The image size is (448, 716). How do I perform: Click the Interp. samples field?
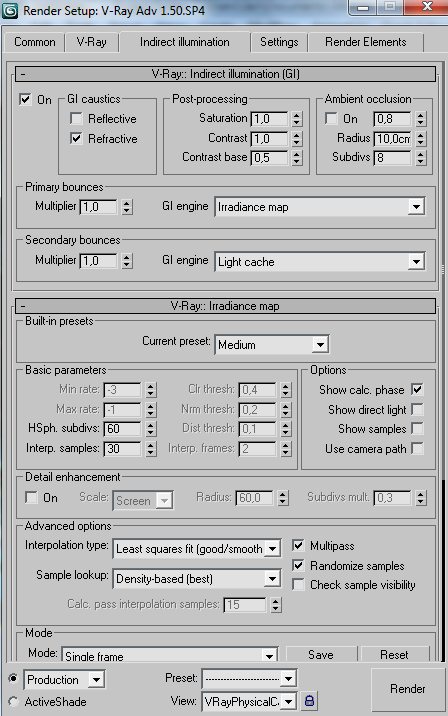pyautogui.click(x=122, y=449)
